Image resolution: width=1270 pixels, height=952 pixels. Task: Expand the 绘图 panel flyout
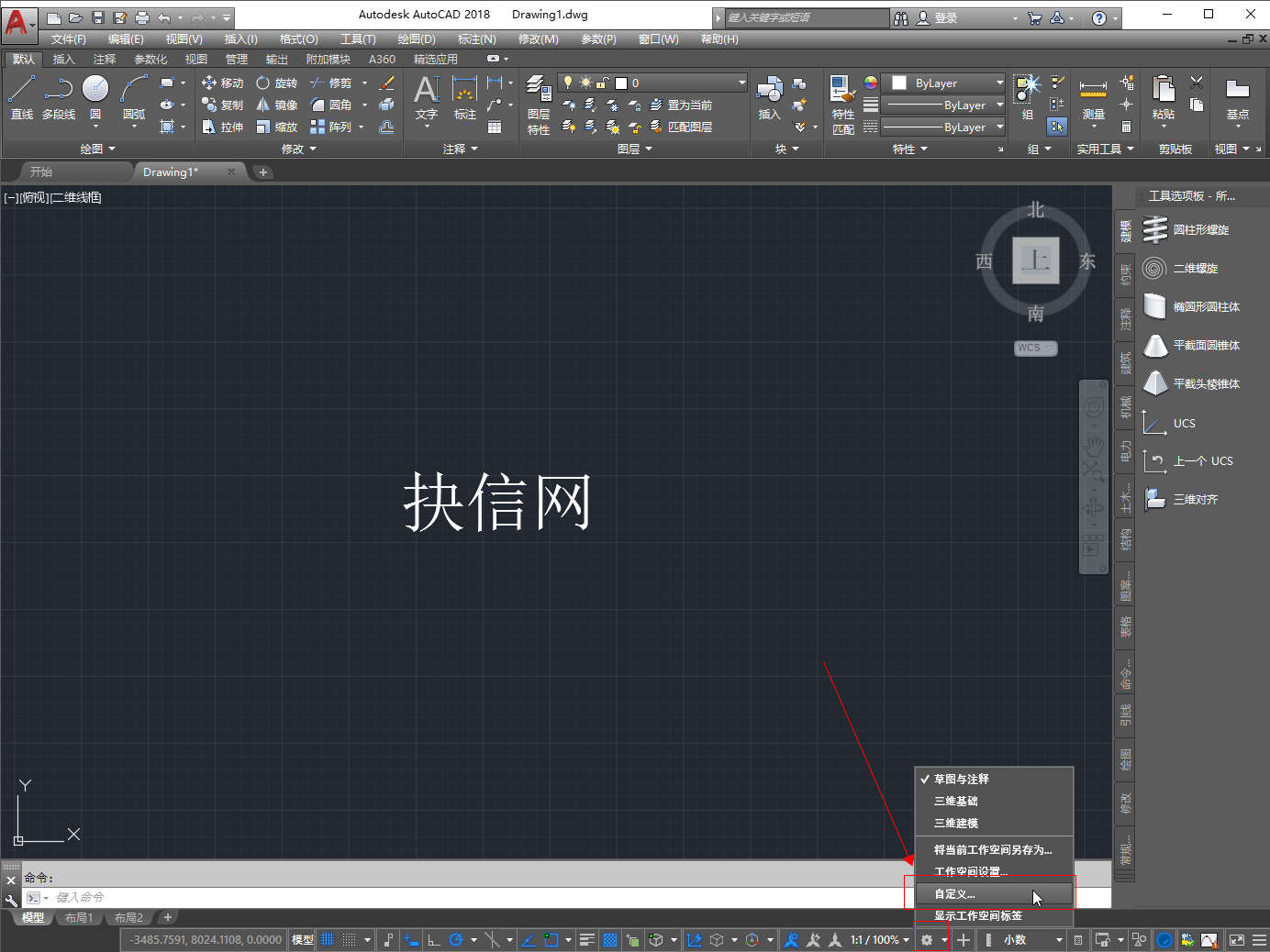click(98, 149)
